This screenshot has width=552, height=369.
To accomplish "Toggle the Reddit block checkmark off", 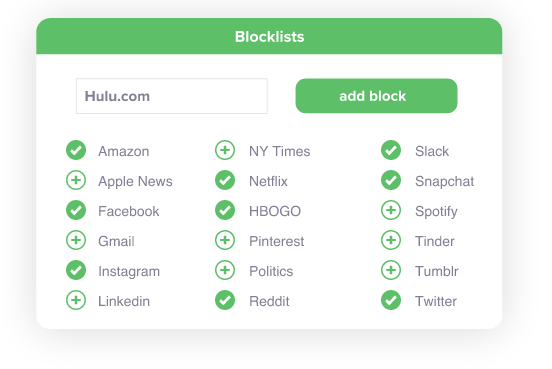I will 225,300.
